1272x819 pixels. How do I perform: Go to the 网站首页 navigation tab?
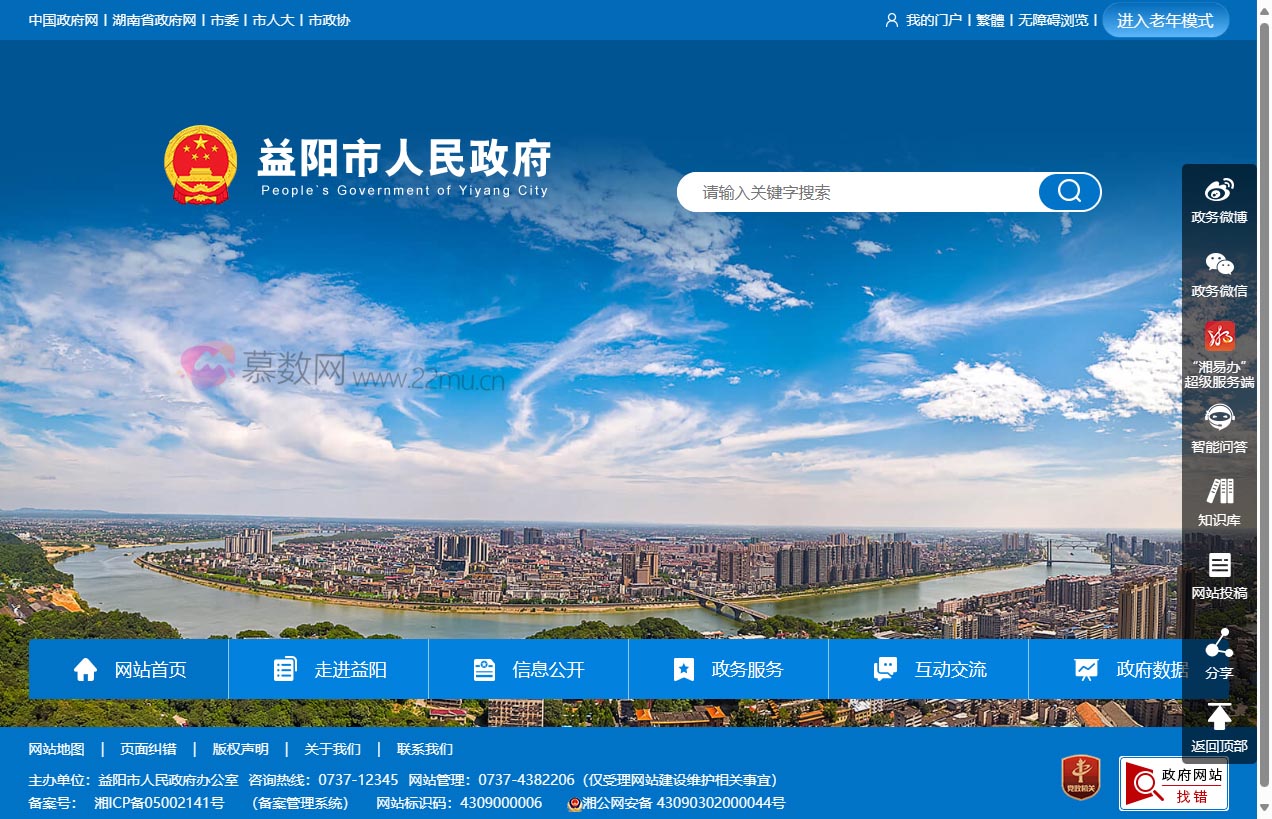pos(129,670)
